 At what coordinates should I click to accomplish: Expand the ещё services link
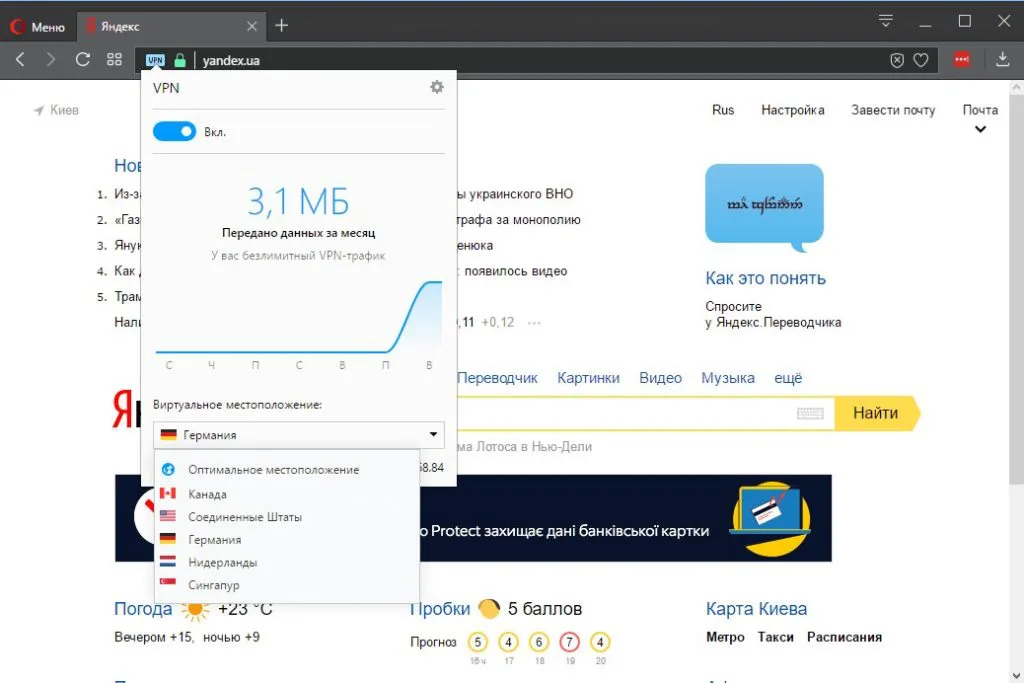[x=788, y=377]
